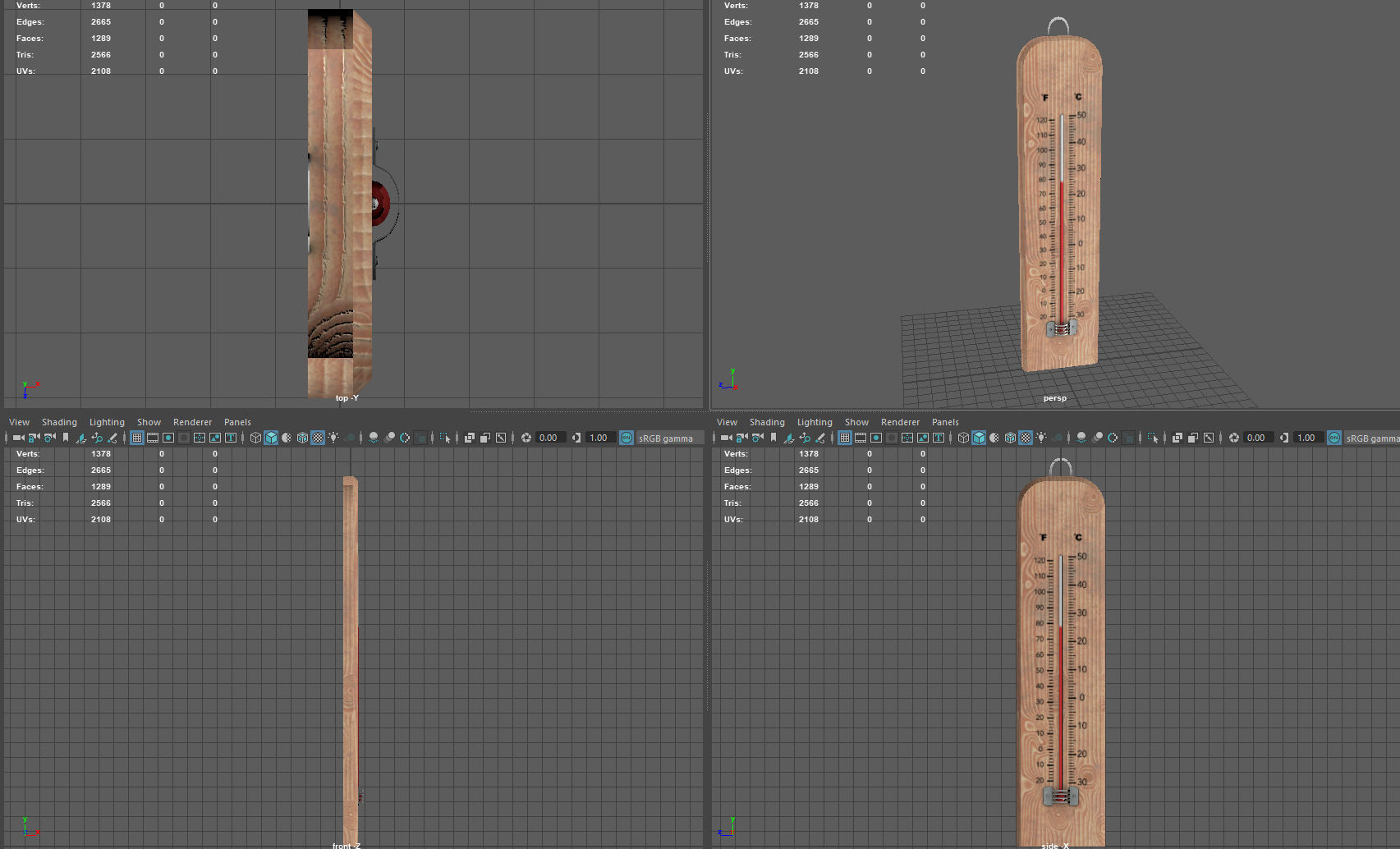This screenshot has width=1400, height=849.
Task: Open Shading menu in front panel
Action: [x=59, y=422]
